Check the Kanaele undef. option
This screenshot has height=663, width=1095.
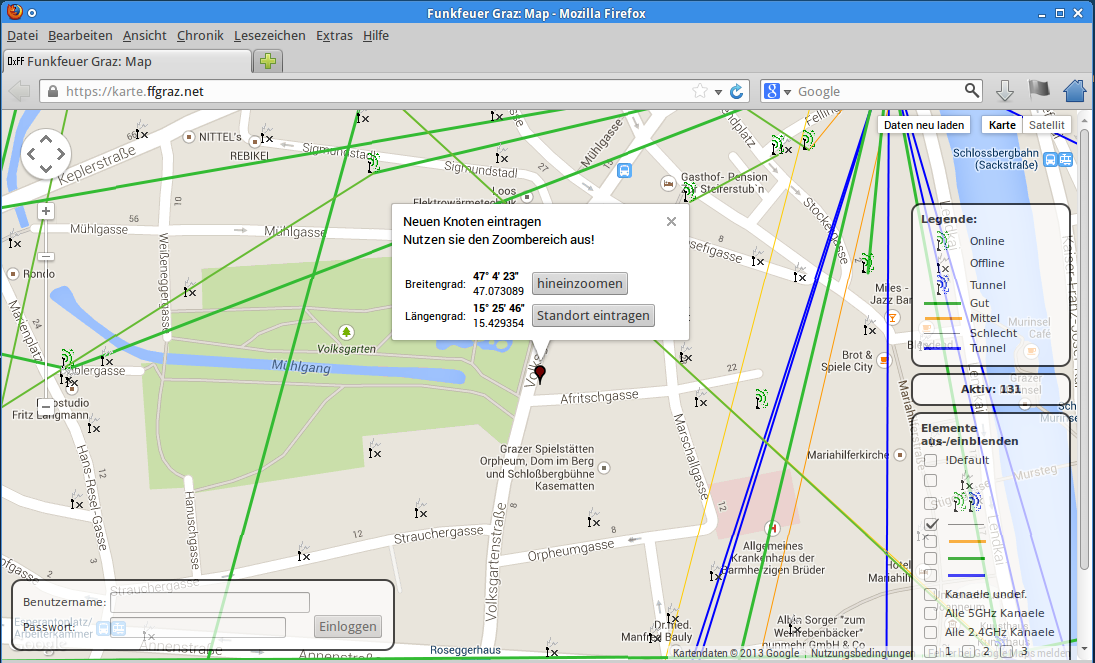930,594
